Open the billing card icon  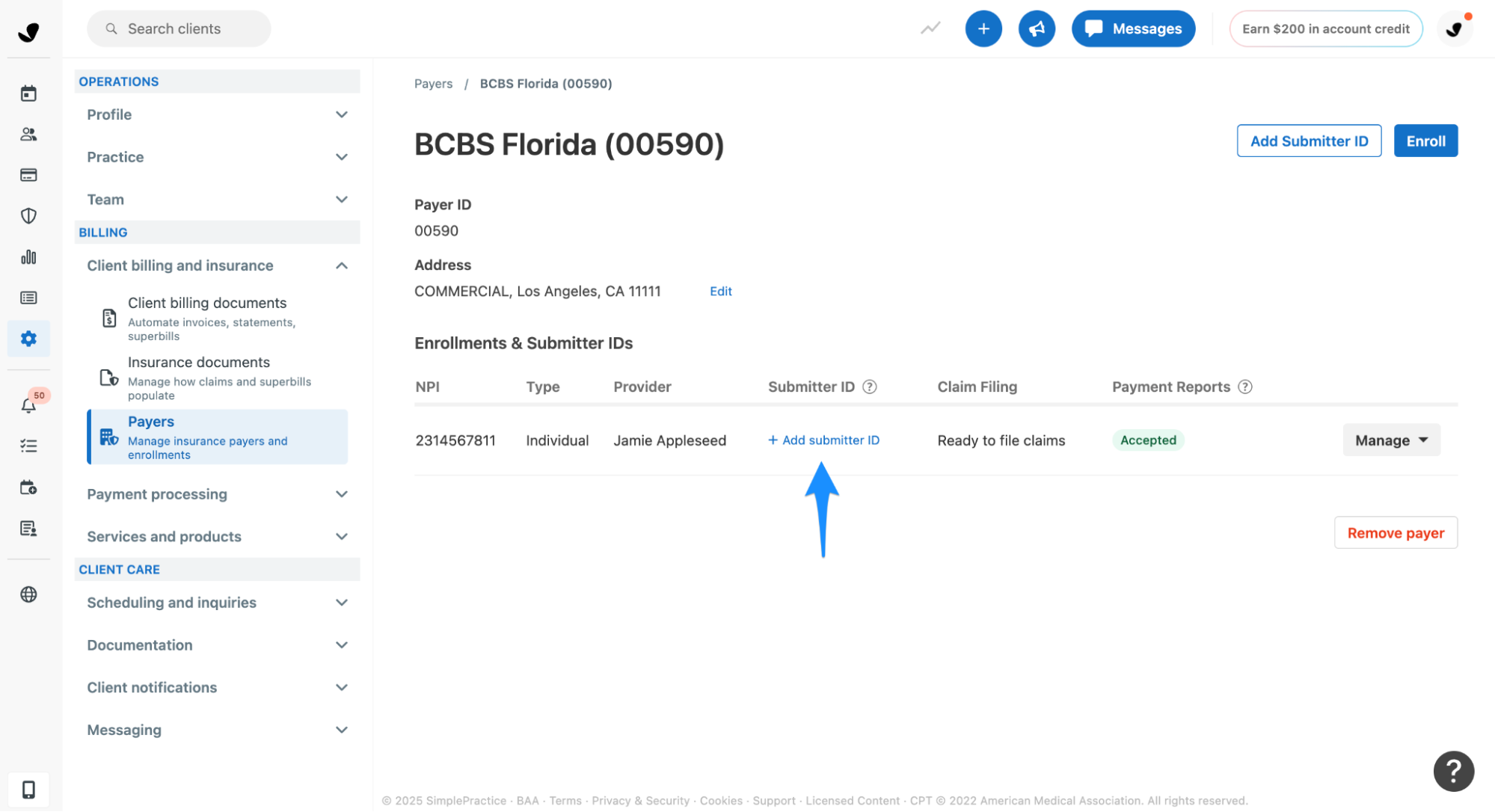[x=28, y=175]
